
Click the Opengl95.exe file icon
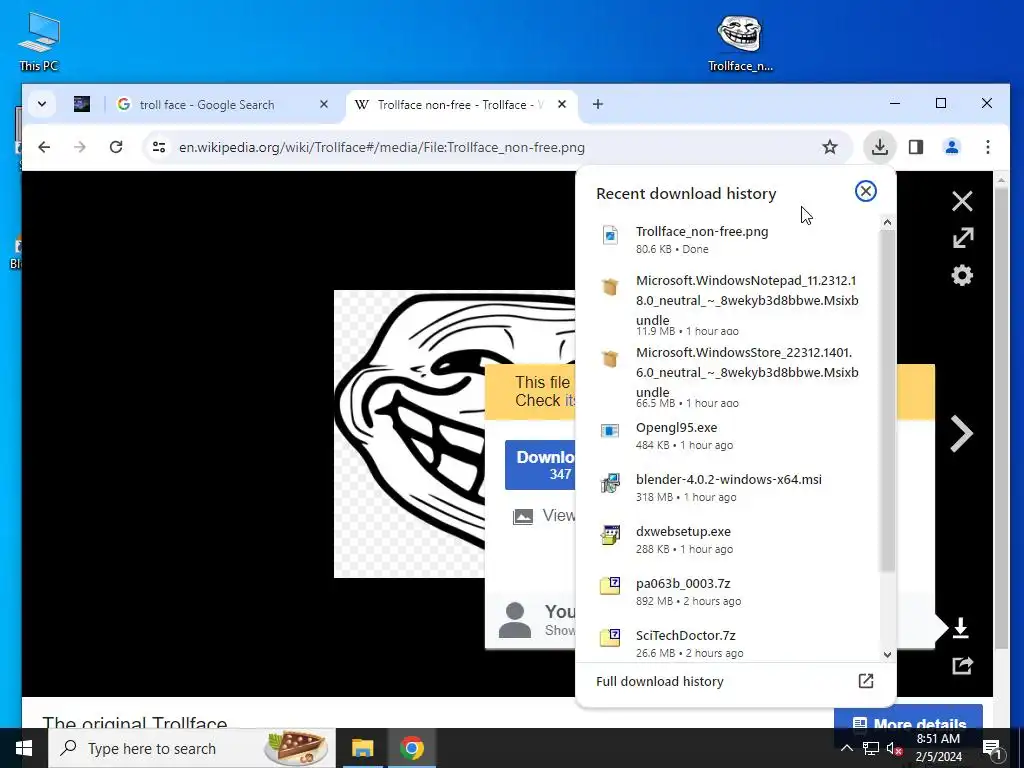(610, 431)
